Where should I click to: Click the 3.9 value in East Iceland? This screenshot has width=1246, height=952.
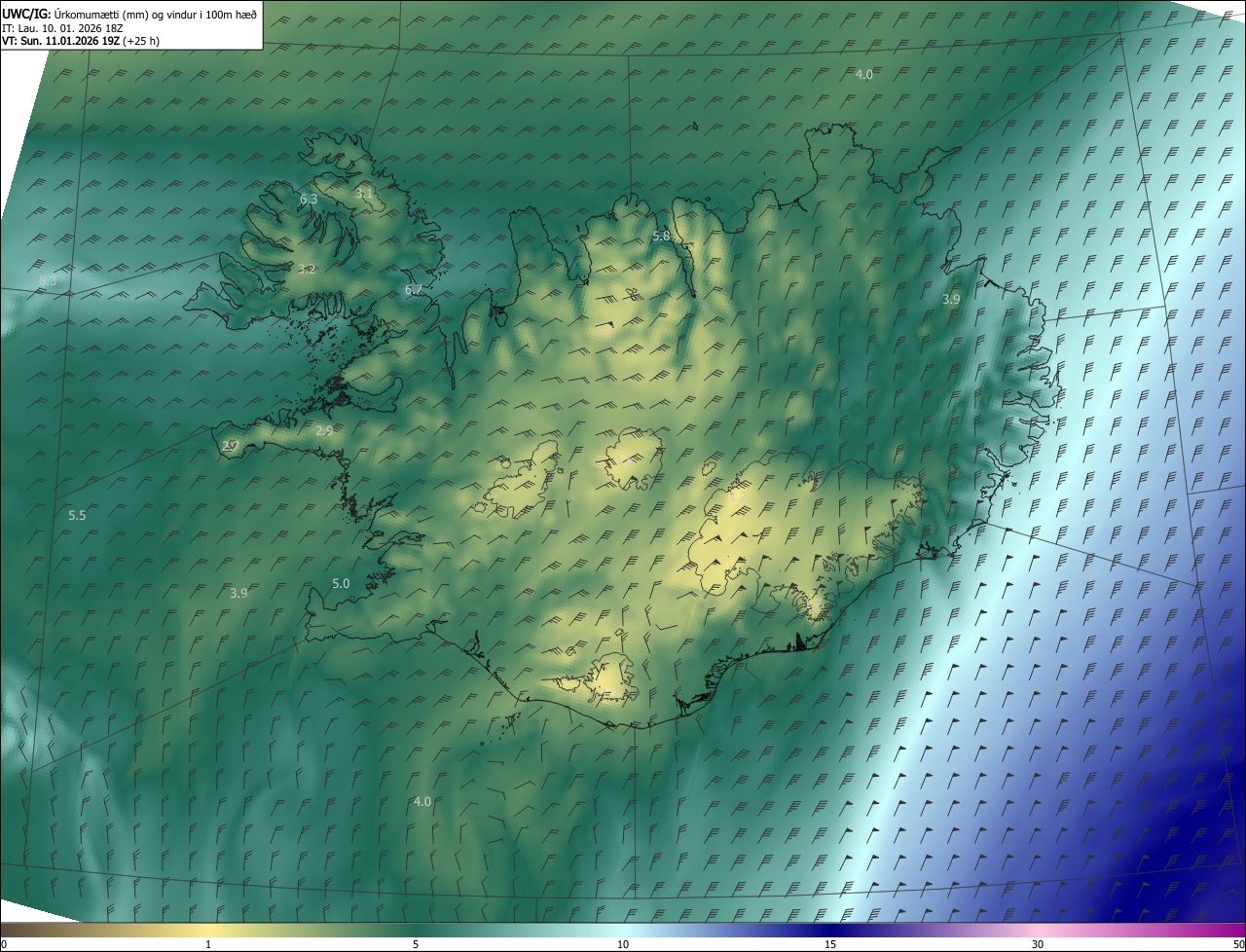click(951, 300)
